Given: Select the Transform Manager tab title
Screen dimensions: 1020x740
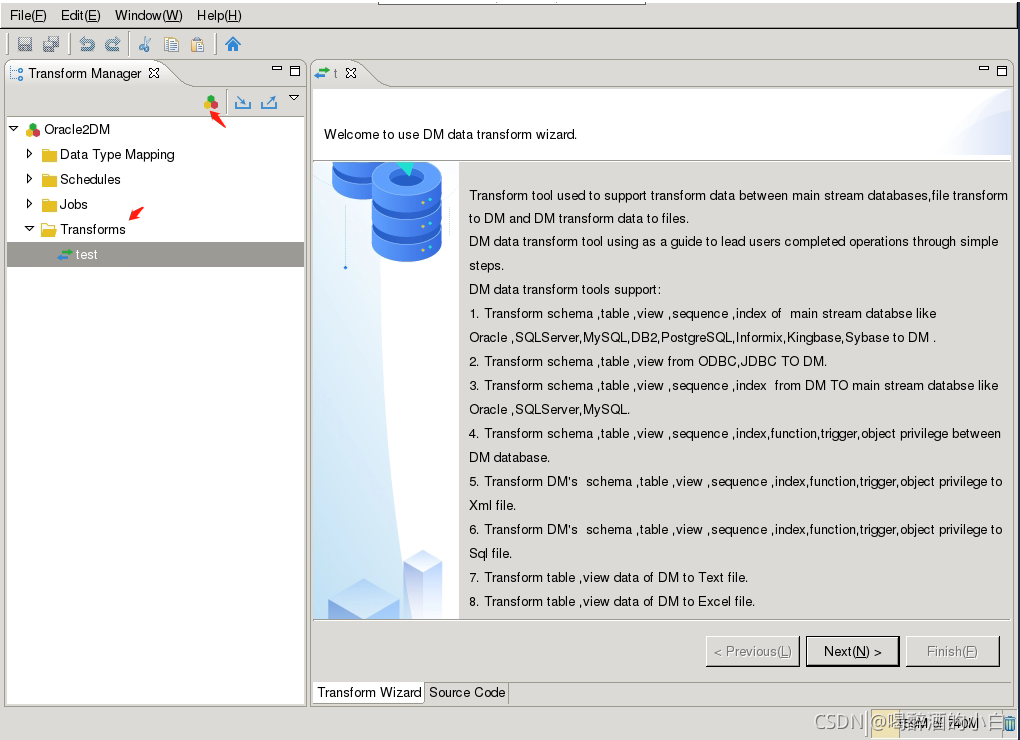Looking at the screenshot, I should (85, 73).
